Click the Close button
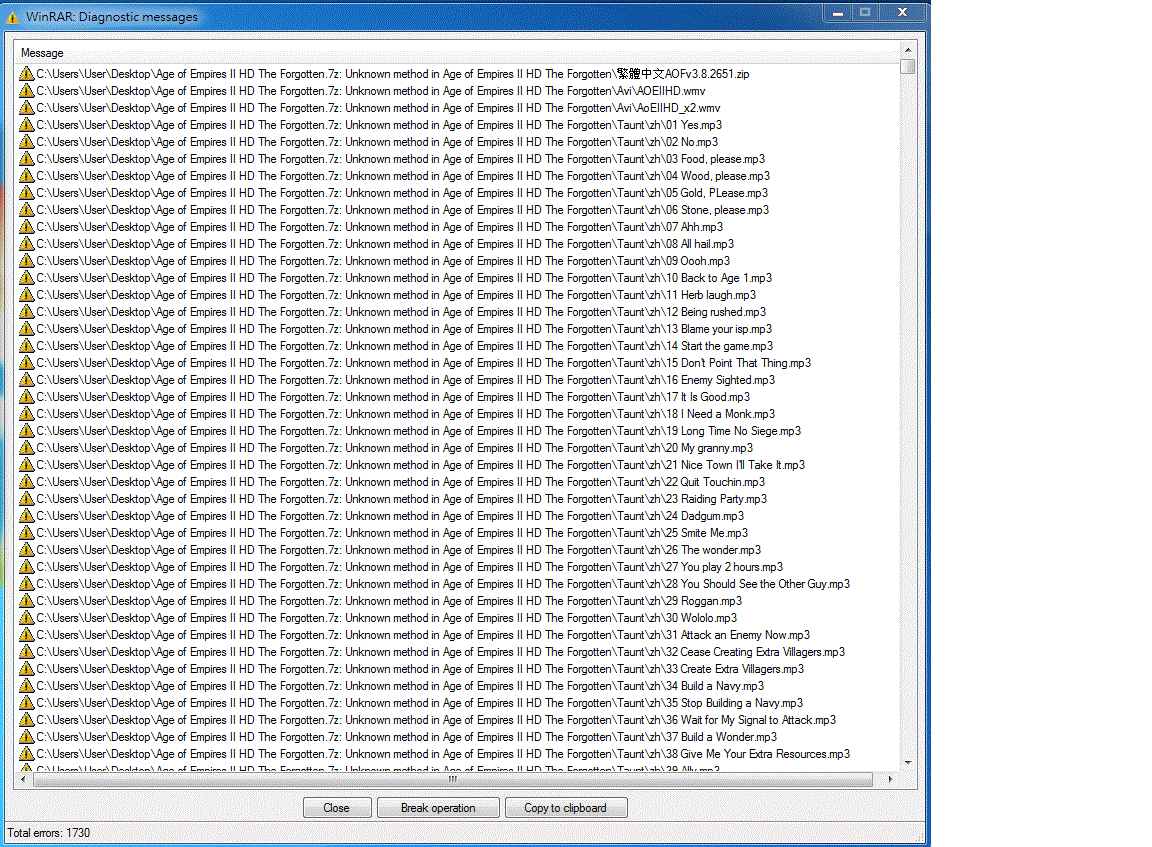1152x847 pixels. [x=336, y=807]
